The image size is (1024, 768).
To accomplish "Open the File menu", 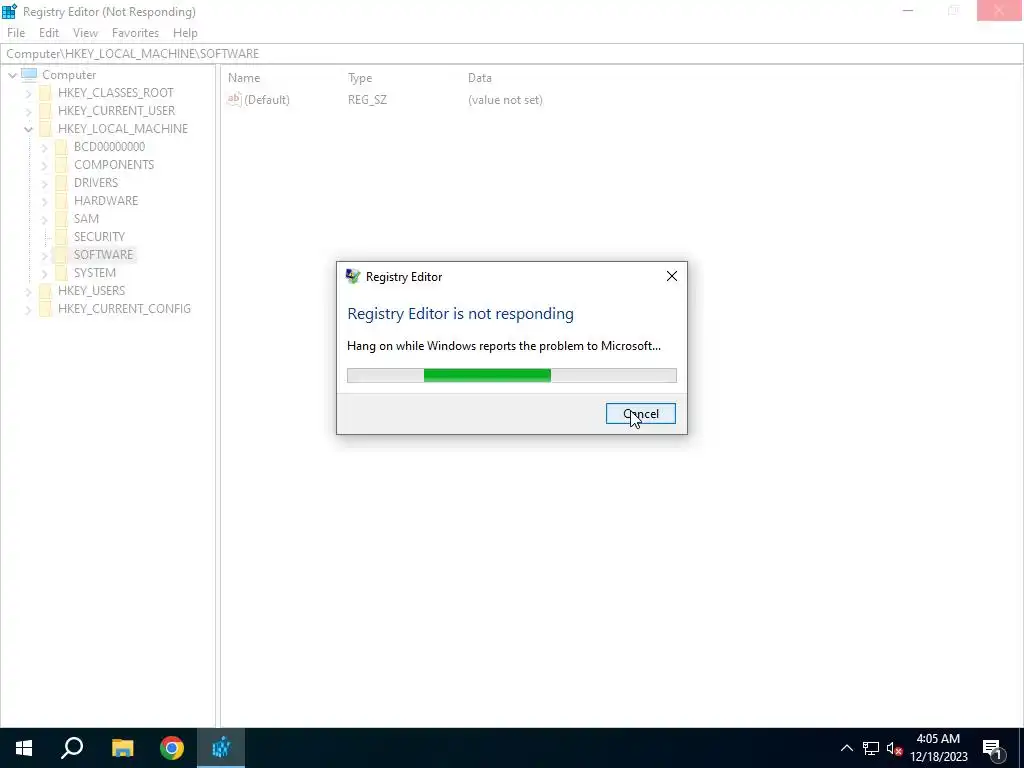I will (16, 33).
